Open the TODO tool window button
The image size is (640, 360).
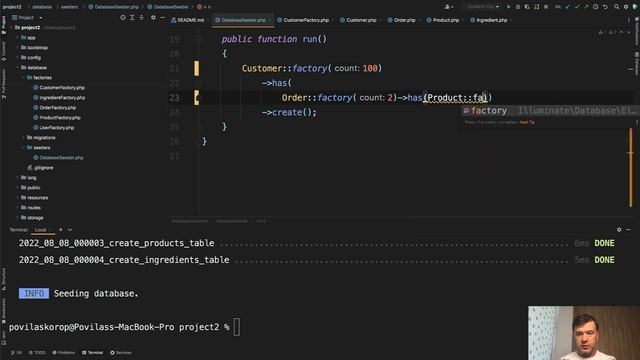tap(37, 353)
